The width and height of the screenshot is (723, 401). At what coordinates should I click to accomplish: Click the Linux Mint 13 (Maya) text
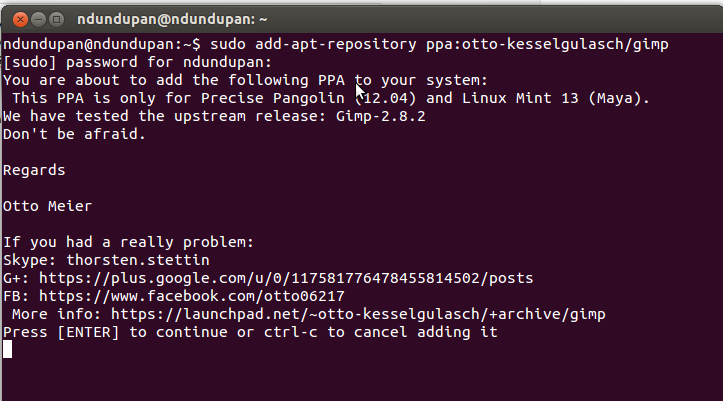click(556, 98)
